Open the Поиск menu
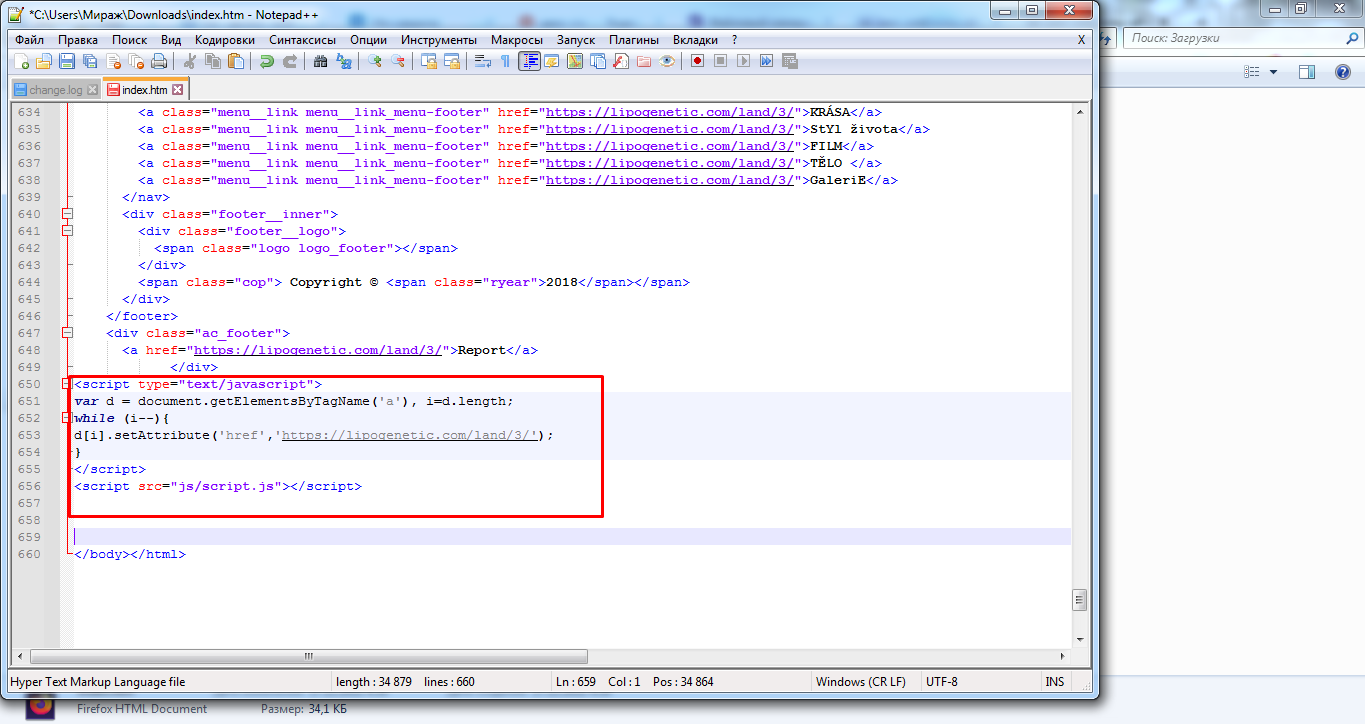 click(x=129, y=40)
